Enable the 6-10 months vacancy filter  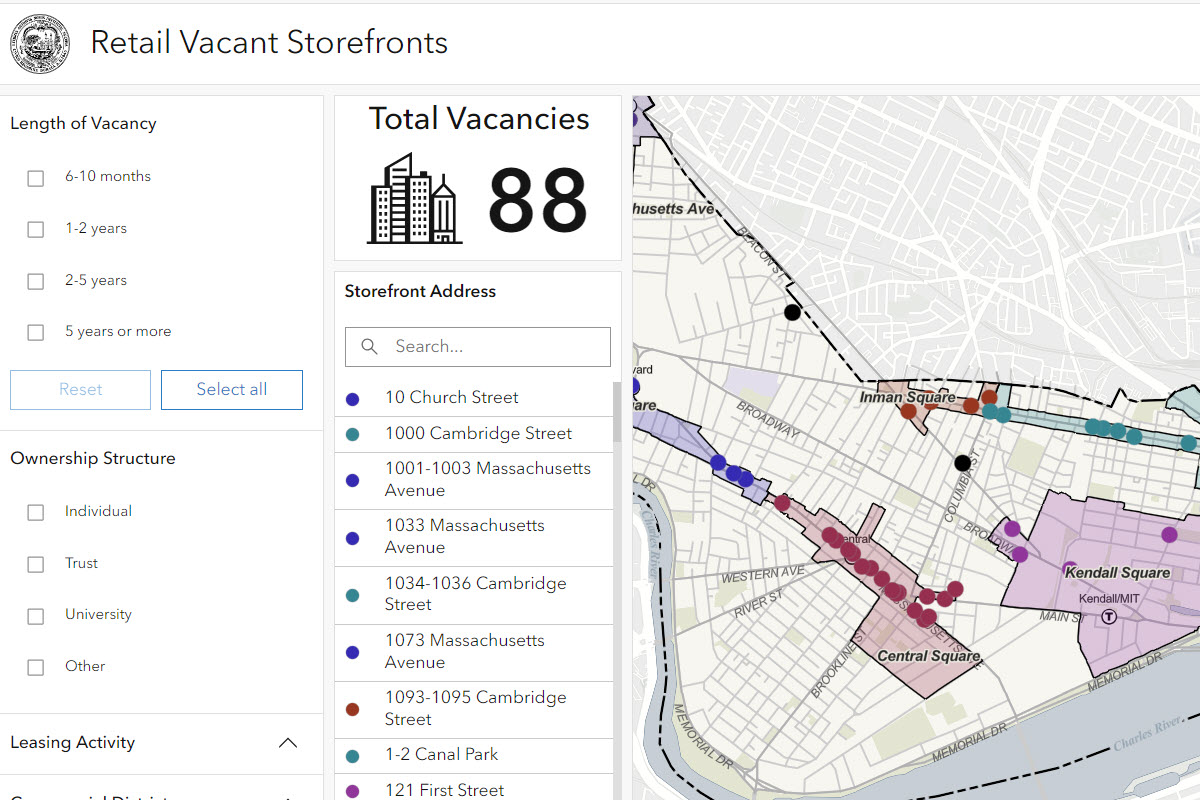pyautogui.click(x=35, y=178)
